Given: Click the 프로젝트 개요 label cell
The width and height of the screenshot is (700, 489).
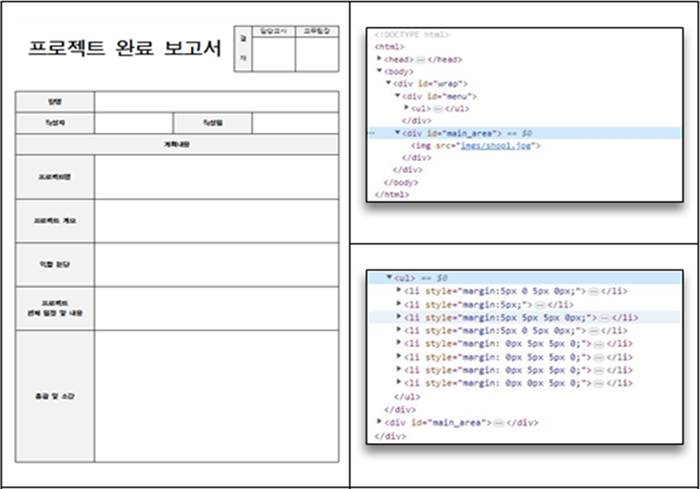Looking at the screenshot, I should 55,221.
